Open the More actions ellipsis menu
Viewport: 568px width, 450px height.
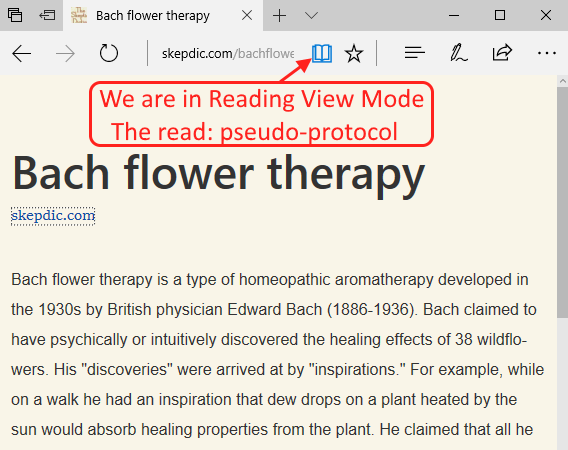pyautogui.click(x=547, y=53)
